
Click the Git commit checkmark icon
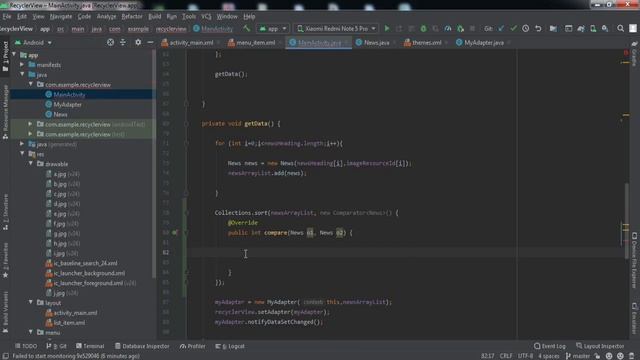coord(513,29)
